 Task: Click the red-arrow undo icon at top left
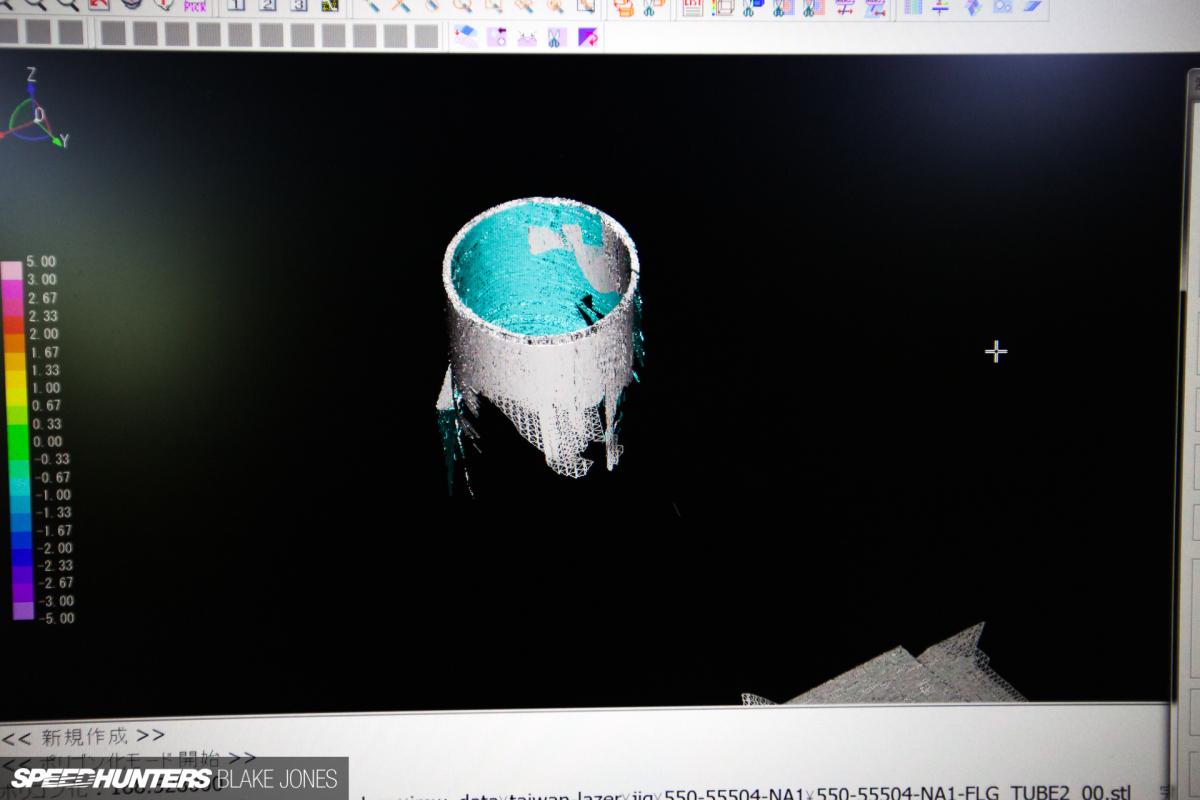pos(99,4)
